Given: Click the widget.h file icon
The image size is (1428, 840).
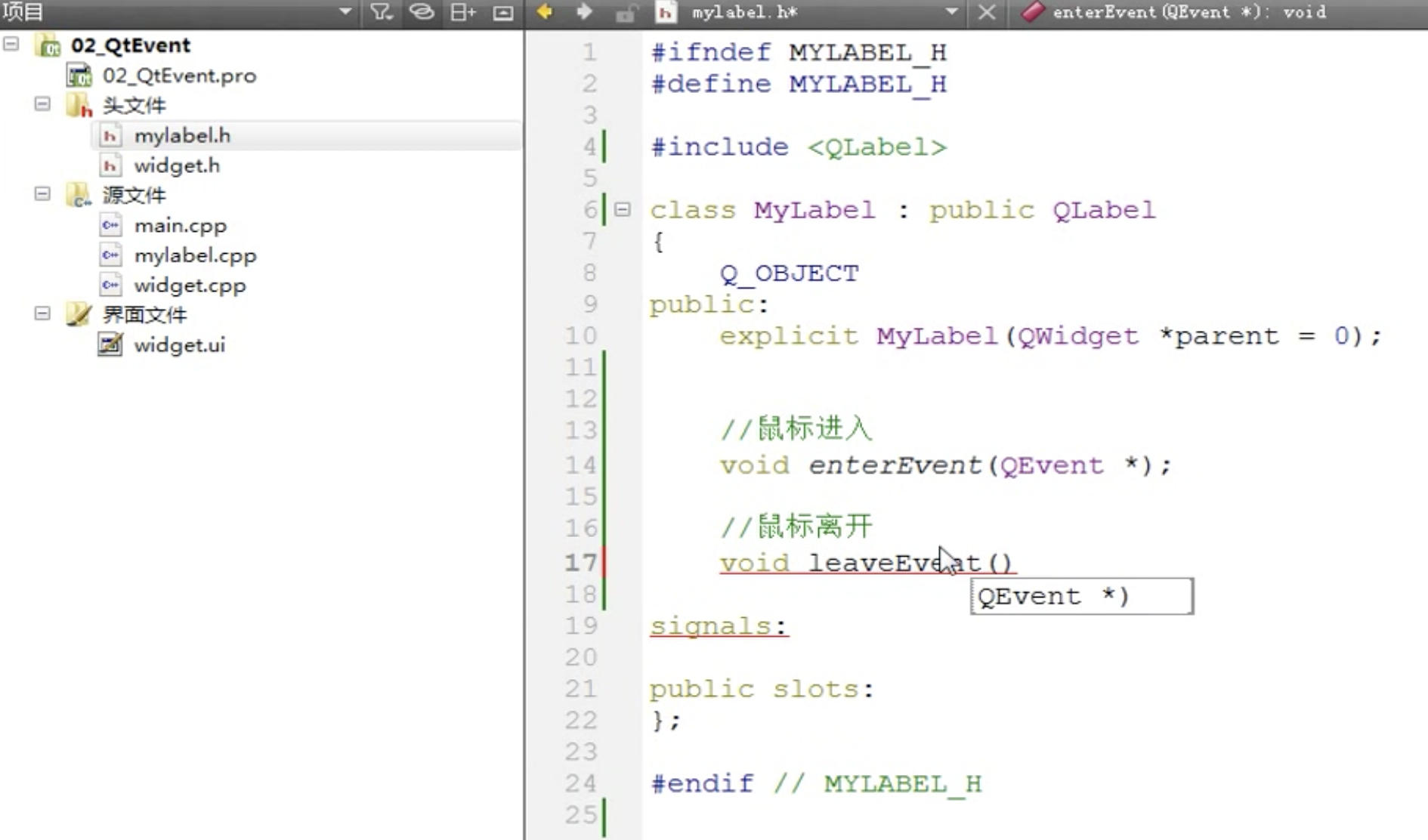Looking at the screenshot, I should 110,165.
